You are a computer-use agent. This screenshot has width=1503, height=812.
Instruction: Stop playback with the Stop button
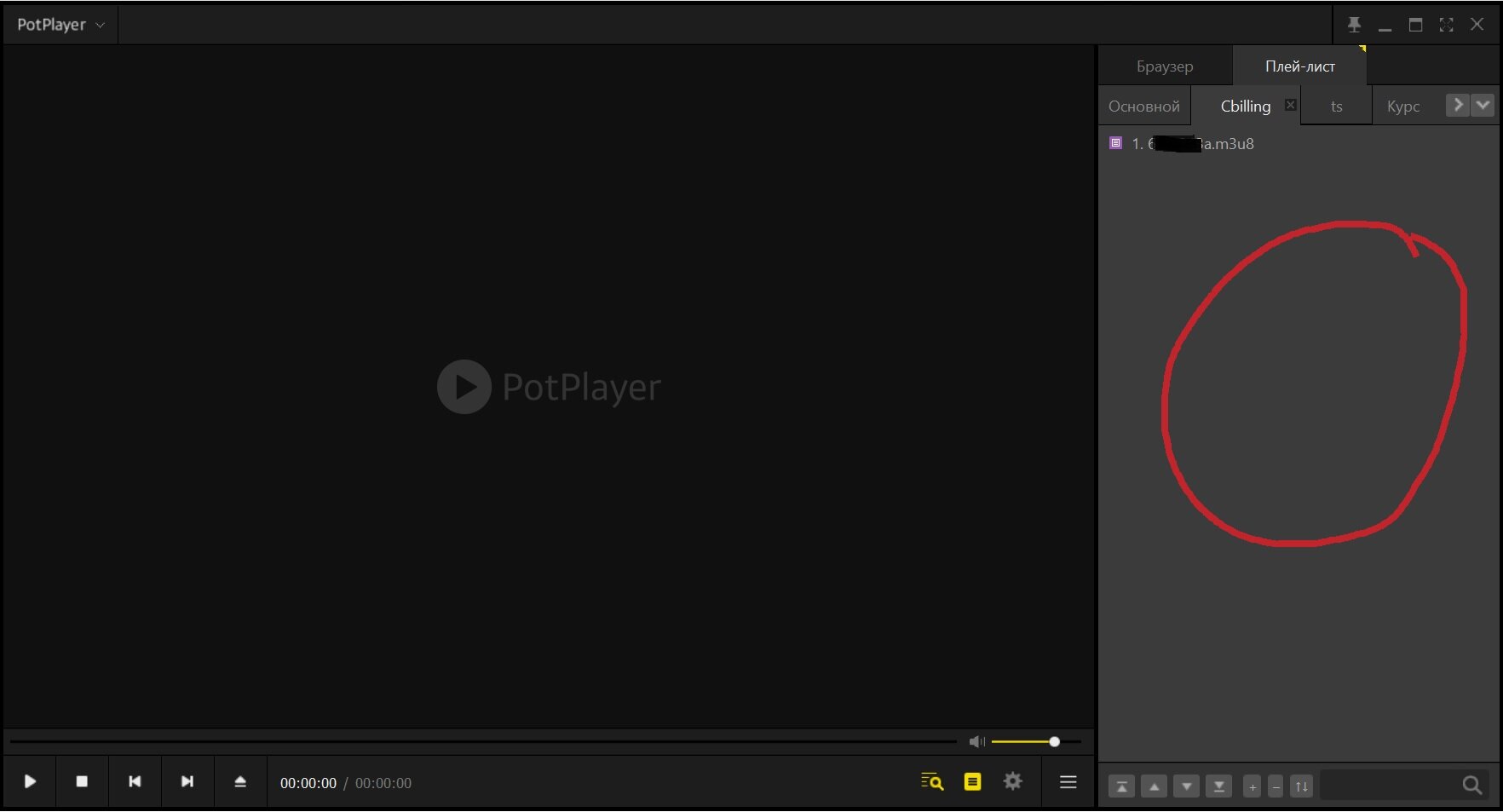coord(82,781)
